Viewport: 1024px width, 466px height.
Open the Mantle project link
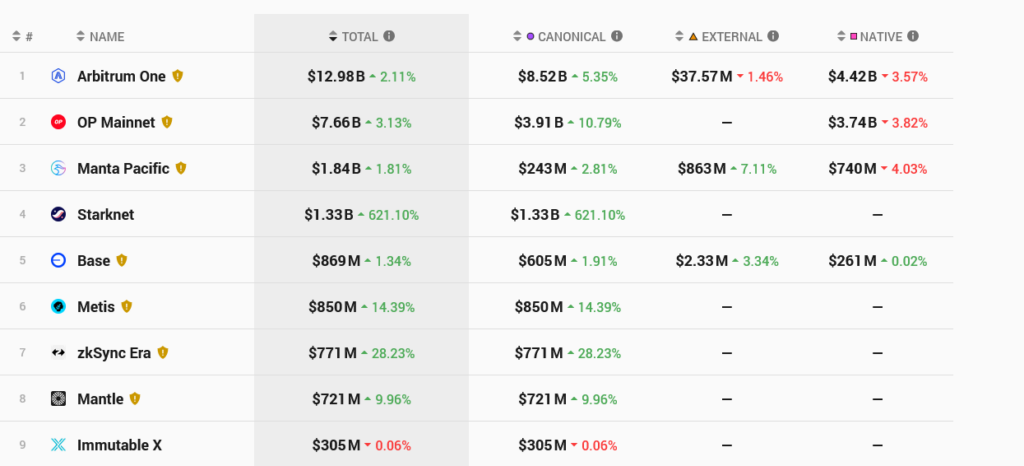click(101, 399)
